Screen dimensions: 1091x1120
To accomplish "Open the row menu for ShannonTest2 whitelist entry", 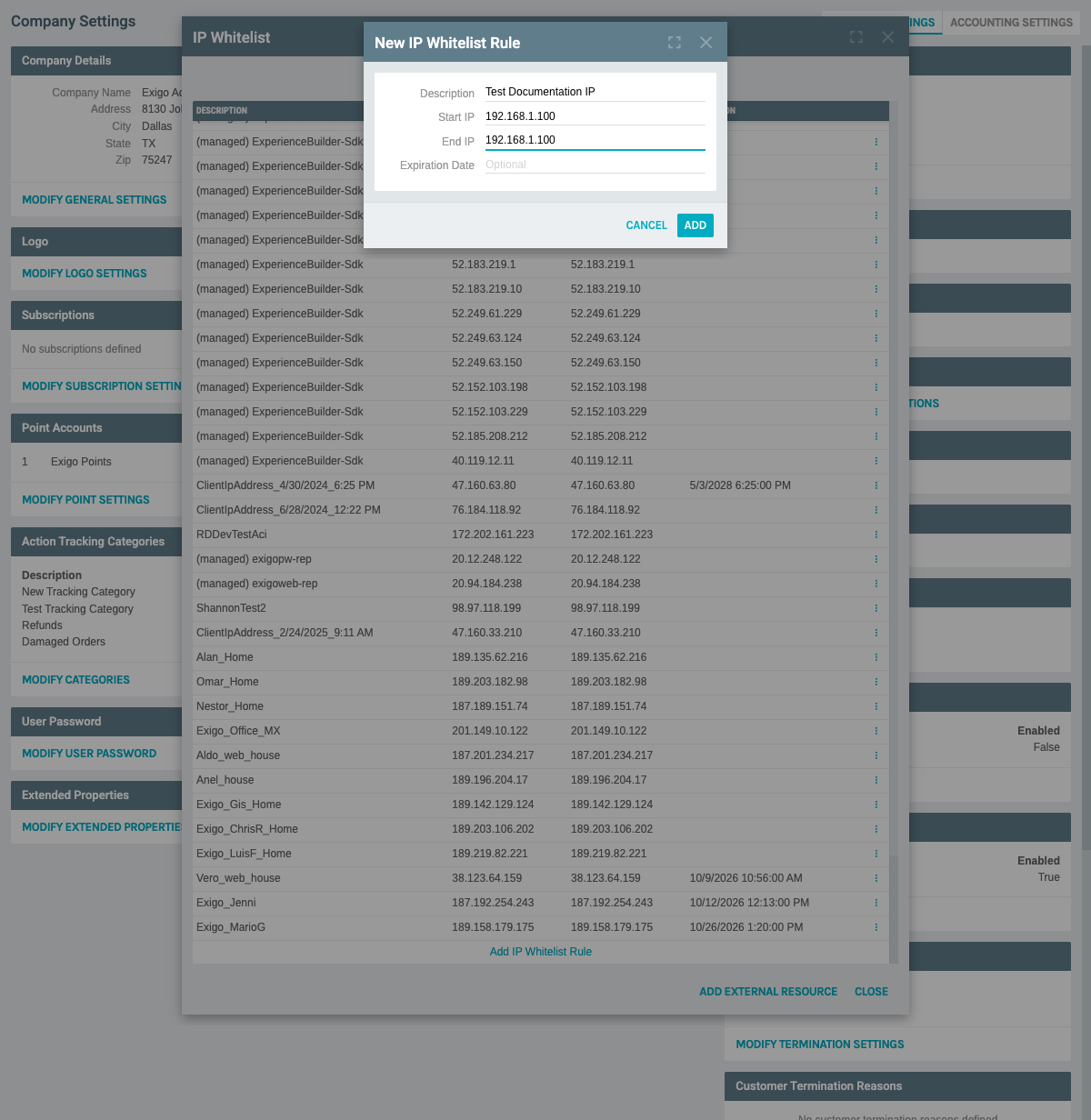I will coord(876,608).
